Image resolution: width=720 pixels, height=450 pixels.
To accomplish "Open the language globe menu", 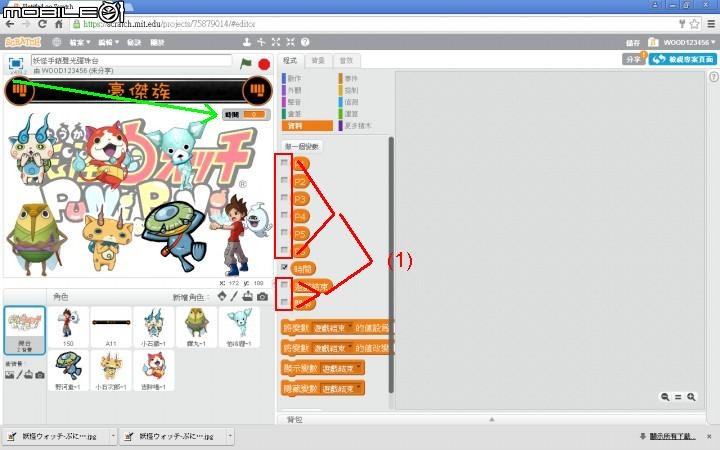I will coord(56,42).
